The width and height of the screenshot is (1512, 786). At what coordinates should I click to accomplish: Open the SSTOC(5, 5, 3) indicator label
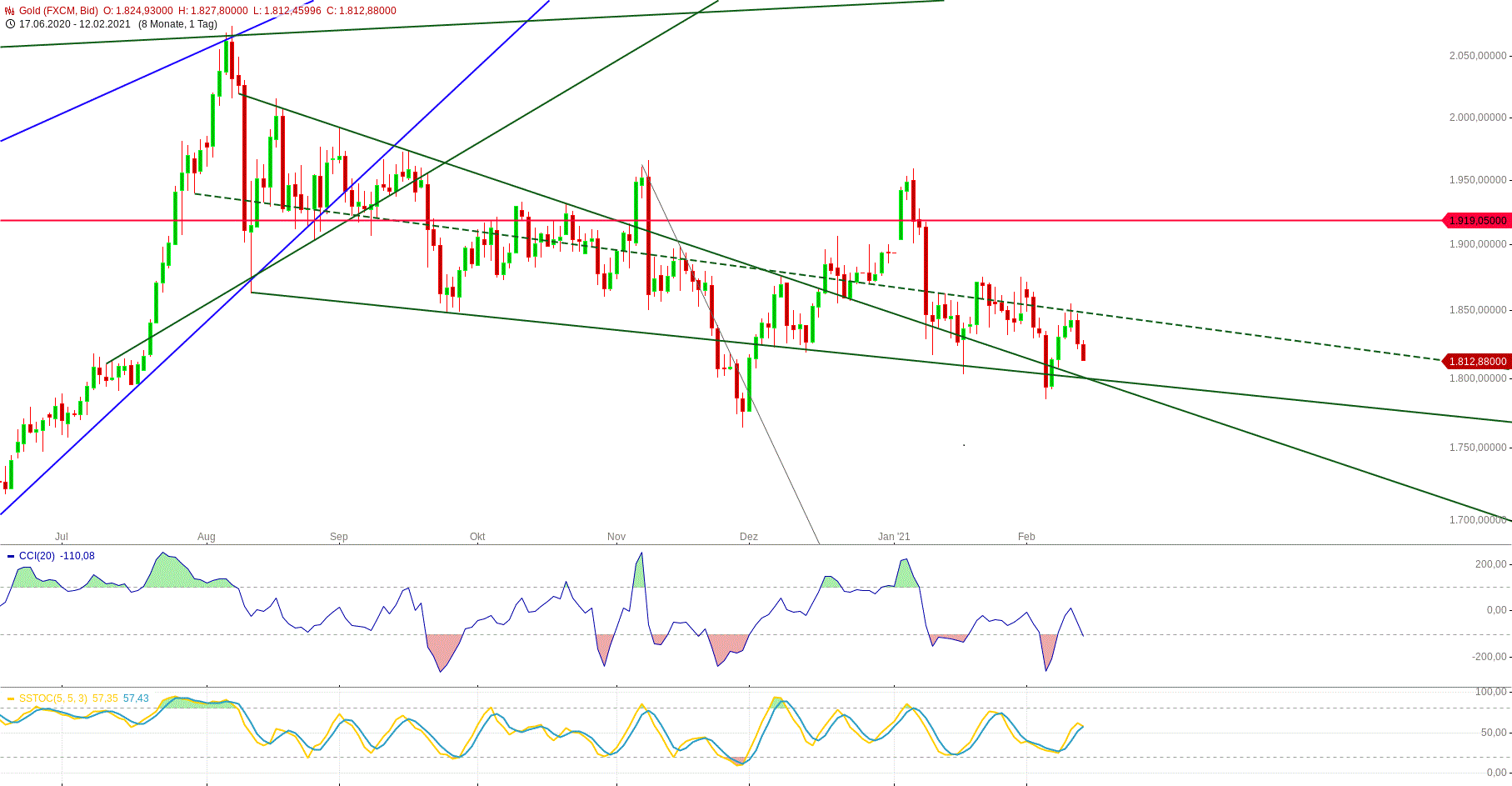52,698
